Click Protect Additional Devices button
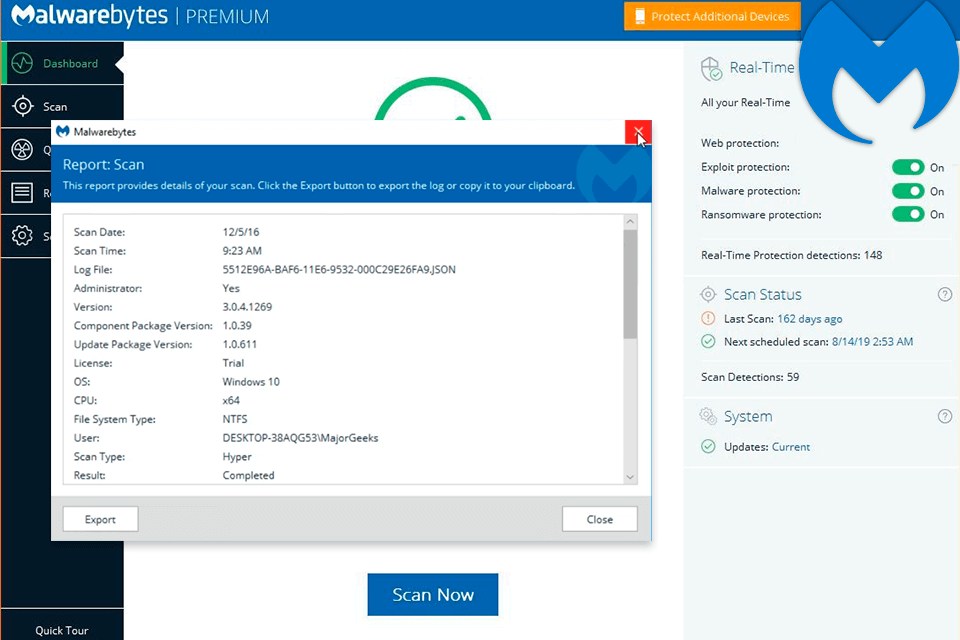 [x=712, y=17]
